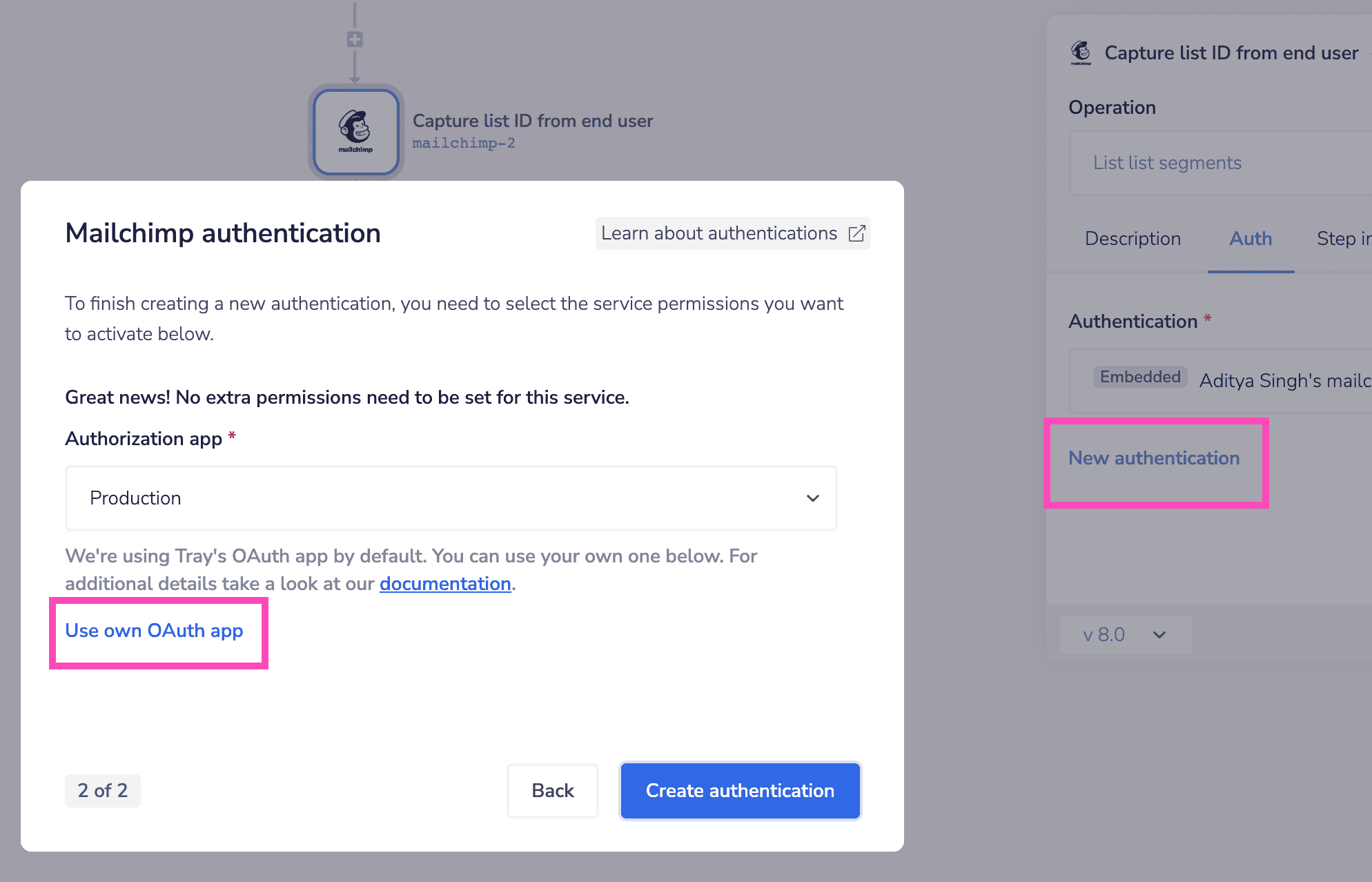Expand the v 8.0 version selector
The image size is (1372, 882).
[1125, 634]
